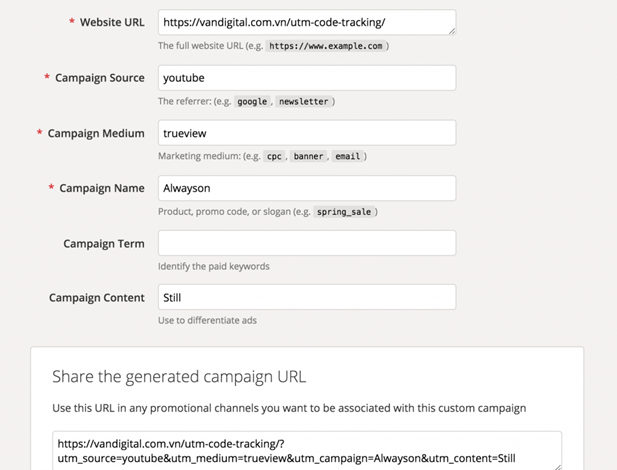Click the Website URL input field

(x=306, y=23)
